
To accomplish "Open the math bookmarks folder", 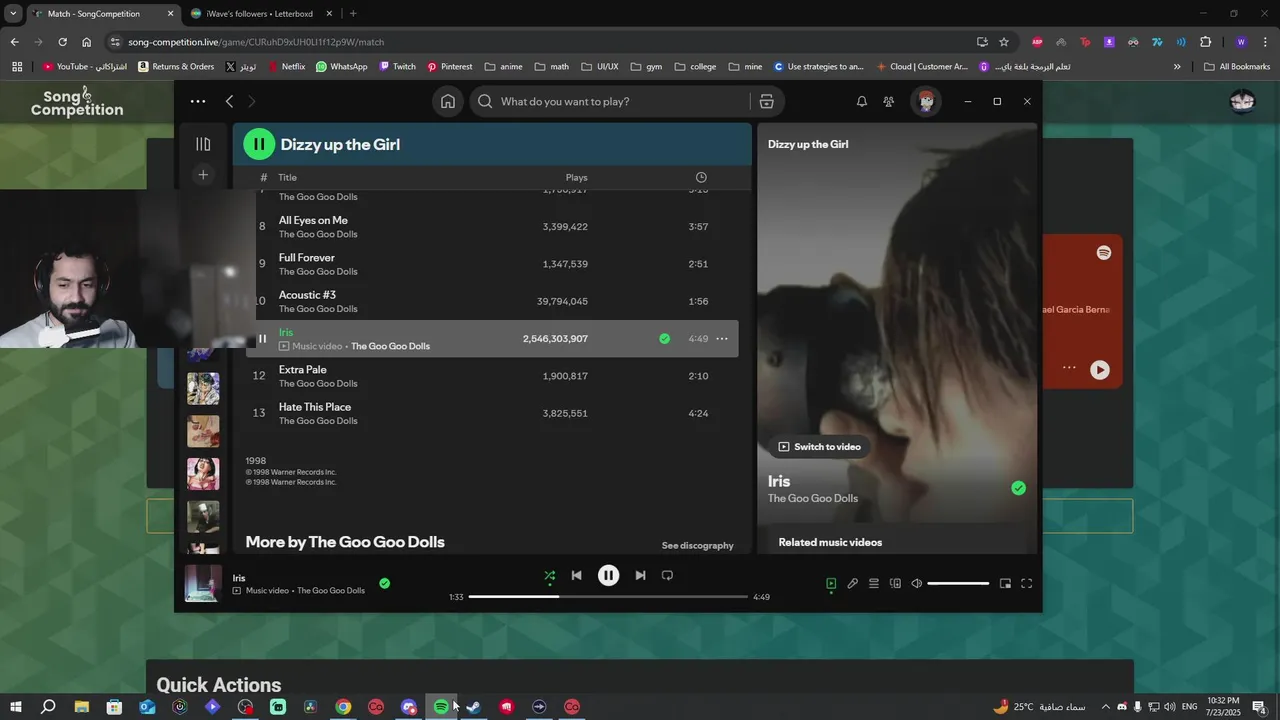I will tap(552, 67).
